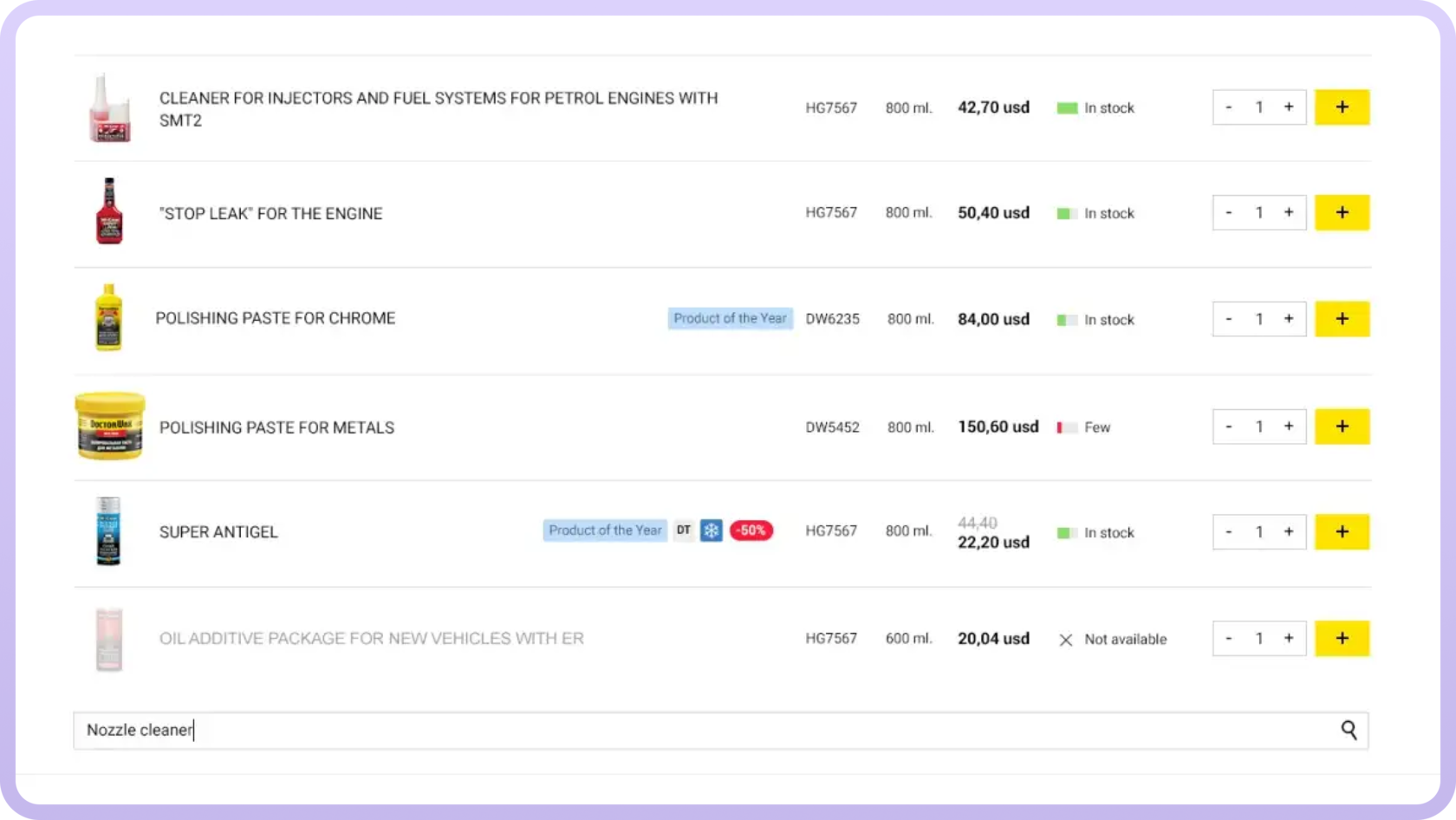Decrease quantity of Polishing Paste for Metals
The image size is (1456, 820).
pos(1228,426)
